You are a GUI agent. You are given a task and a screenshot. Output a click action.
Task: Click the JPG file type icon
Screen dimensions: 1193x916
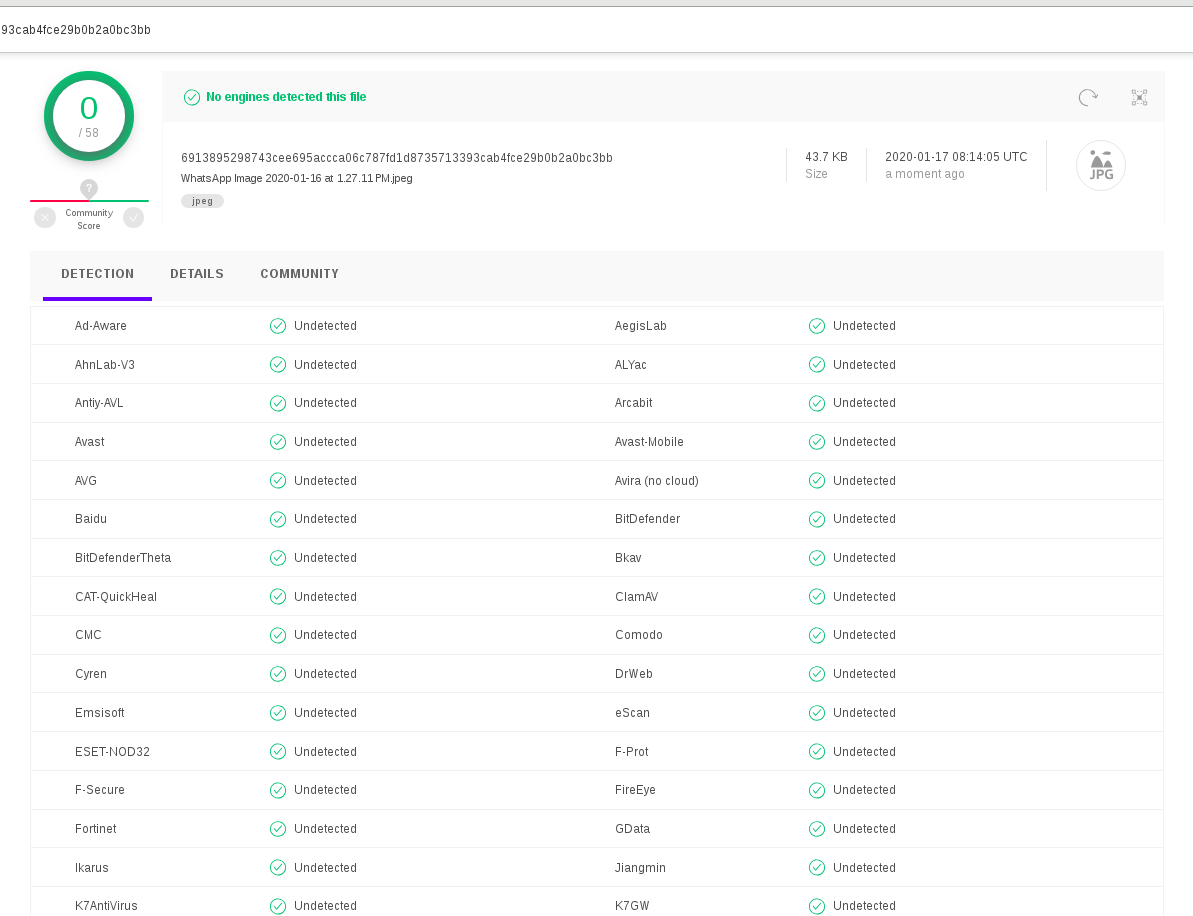click(1101, 165)
